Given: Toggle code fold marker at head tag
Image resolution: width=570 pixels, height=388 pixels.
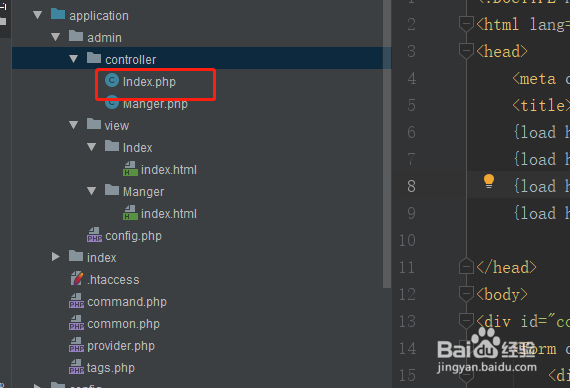Looking at the screenshot, I should tap(466, 50).
